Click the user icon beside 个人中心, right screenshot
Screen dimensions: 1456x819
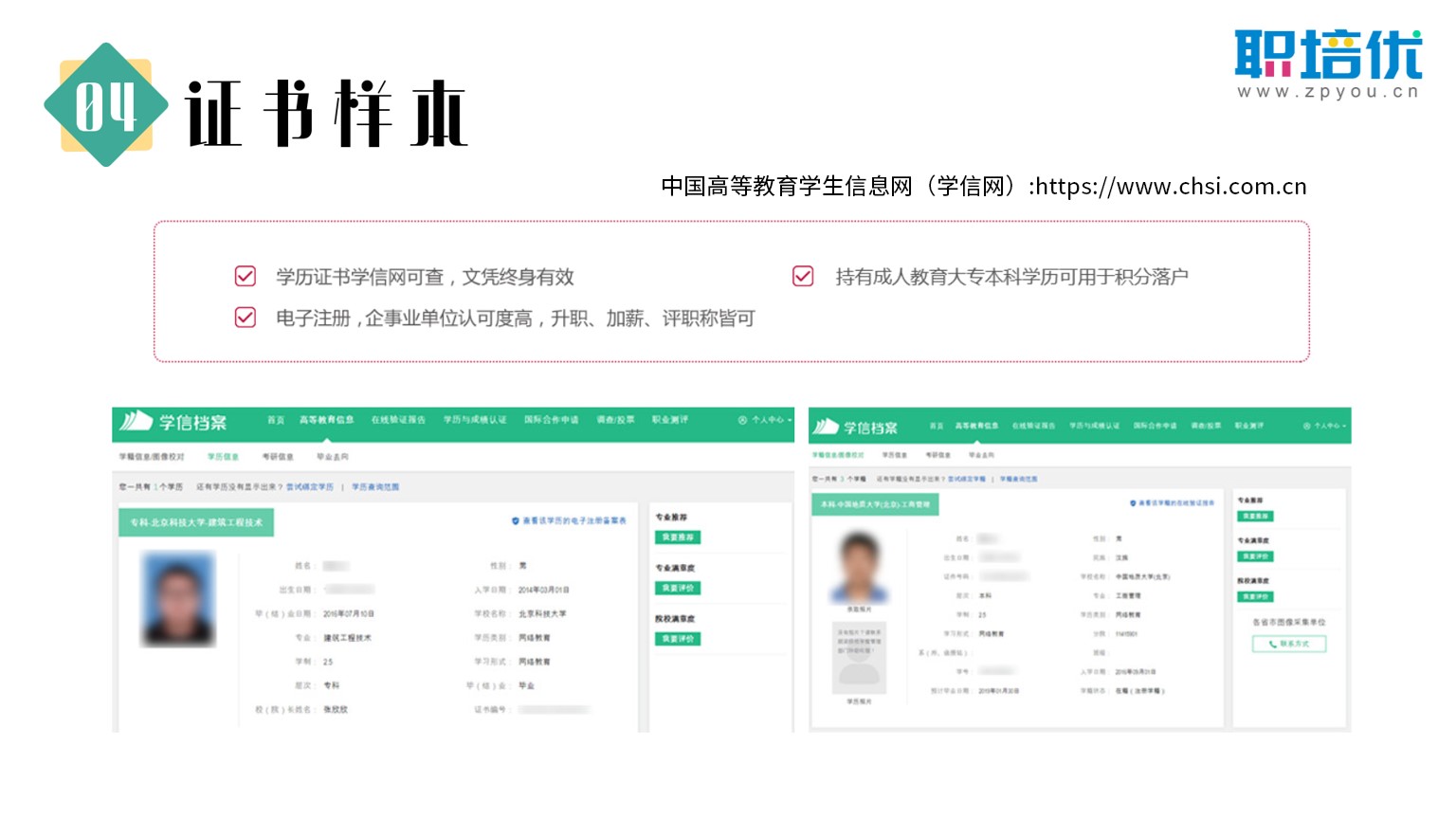click(x=1307, y=427)
